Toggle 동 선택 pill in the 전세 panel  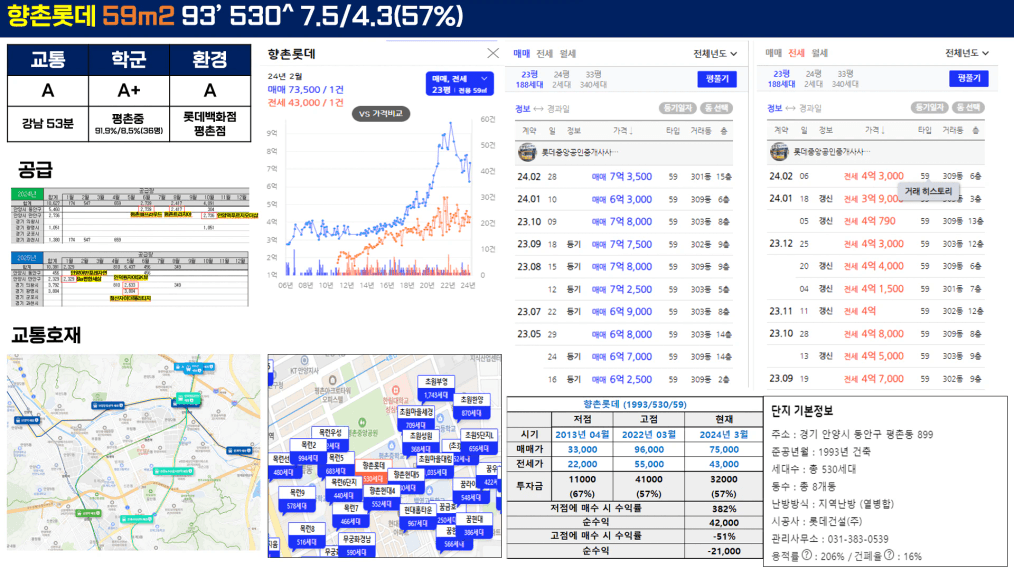click(x=968, y=107)
